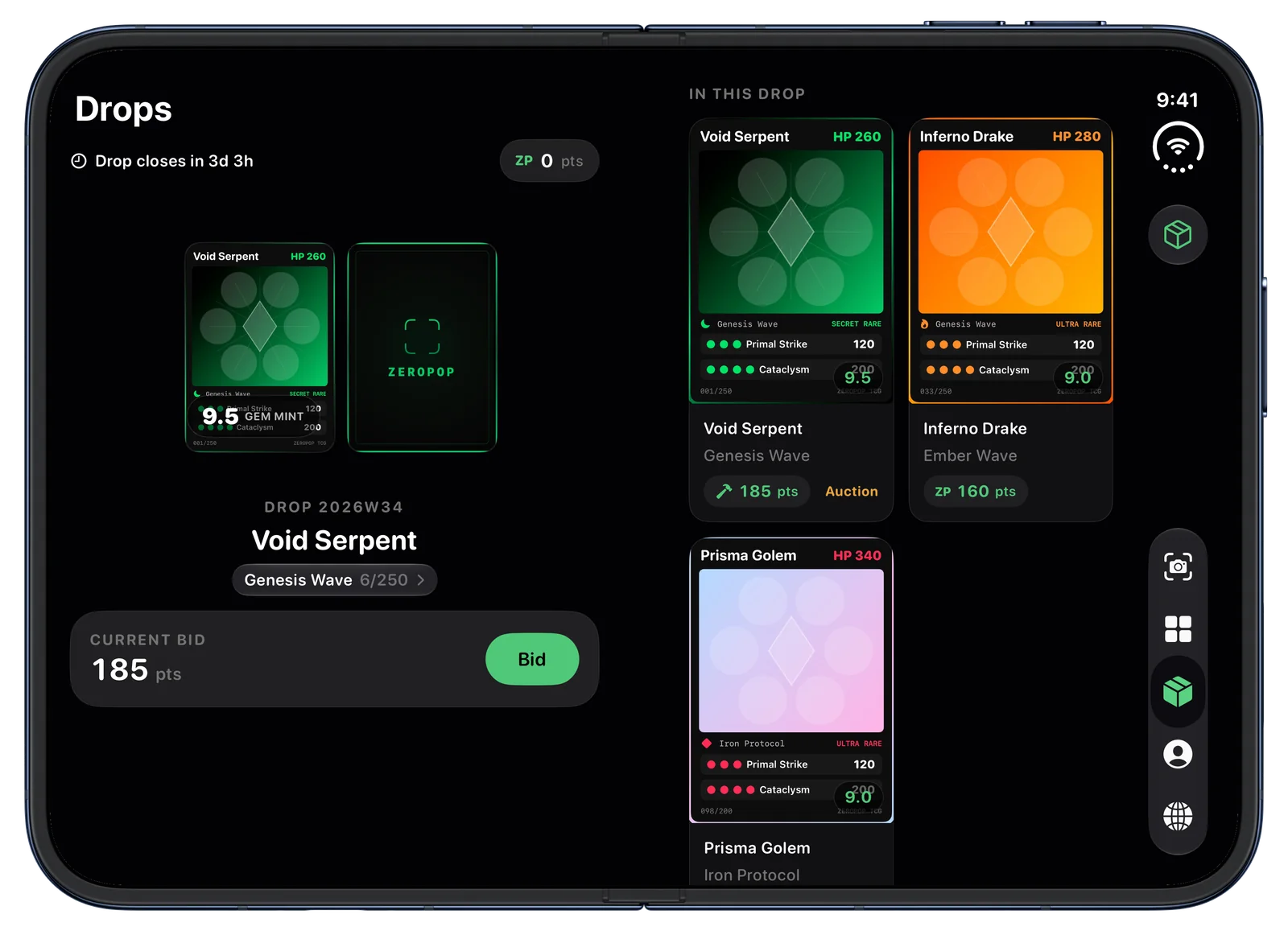The height and width of the screenshot is (935, 1288).
Task: Click the HP 340 label on Prisma Golem
Action: tap(857, 556)
